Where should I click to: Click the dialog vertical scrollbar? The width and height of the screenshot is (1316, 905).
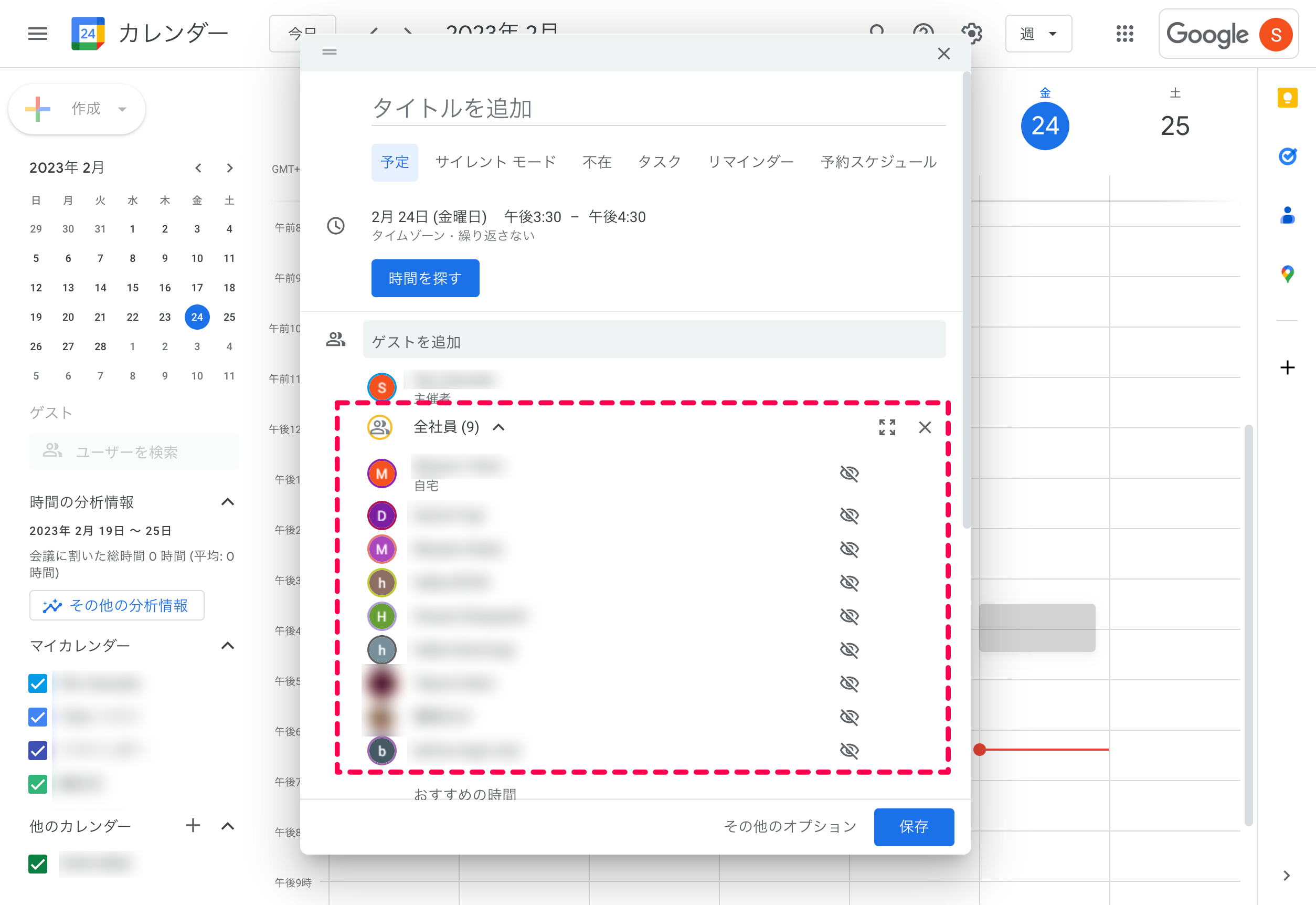967,301
